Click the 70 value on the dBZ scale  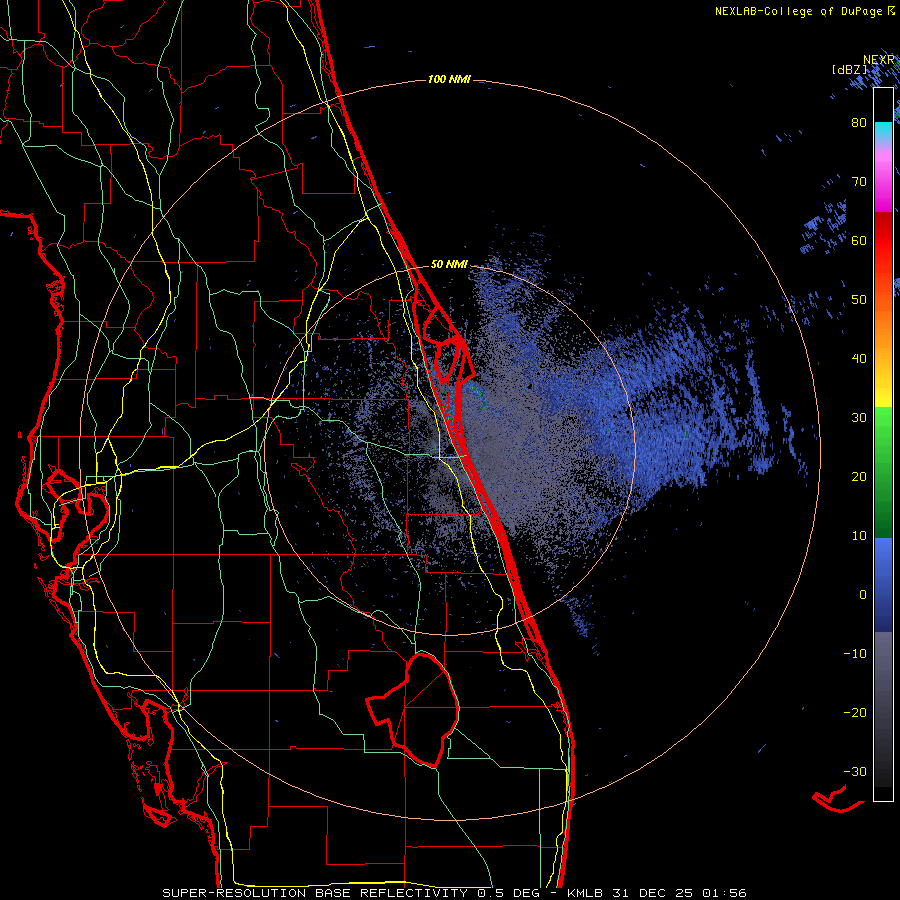tap(859, 182)
